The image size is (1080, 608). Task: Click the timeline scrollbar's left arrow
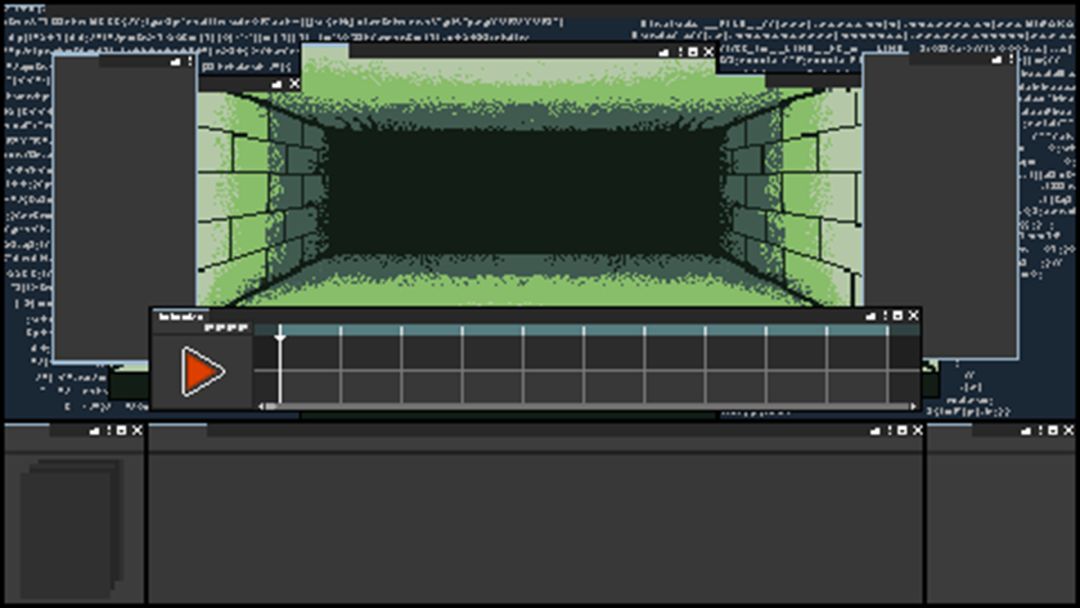point(261,407)
